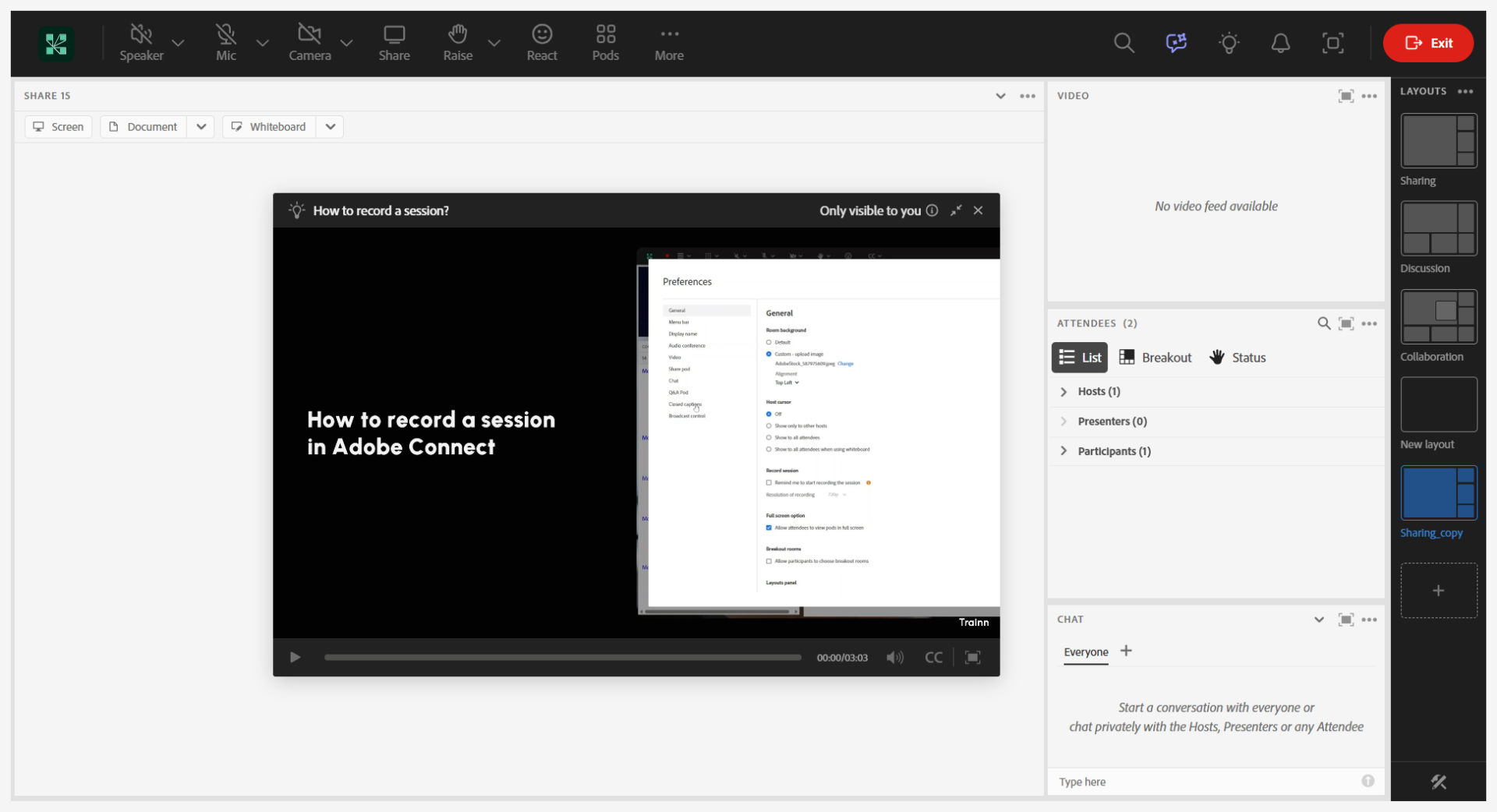The image size is (1497, 812).
Task: Enter full screen for tutorial video
Action: (972, 657)
